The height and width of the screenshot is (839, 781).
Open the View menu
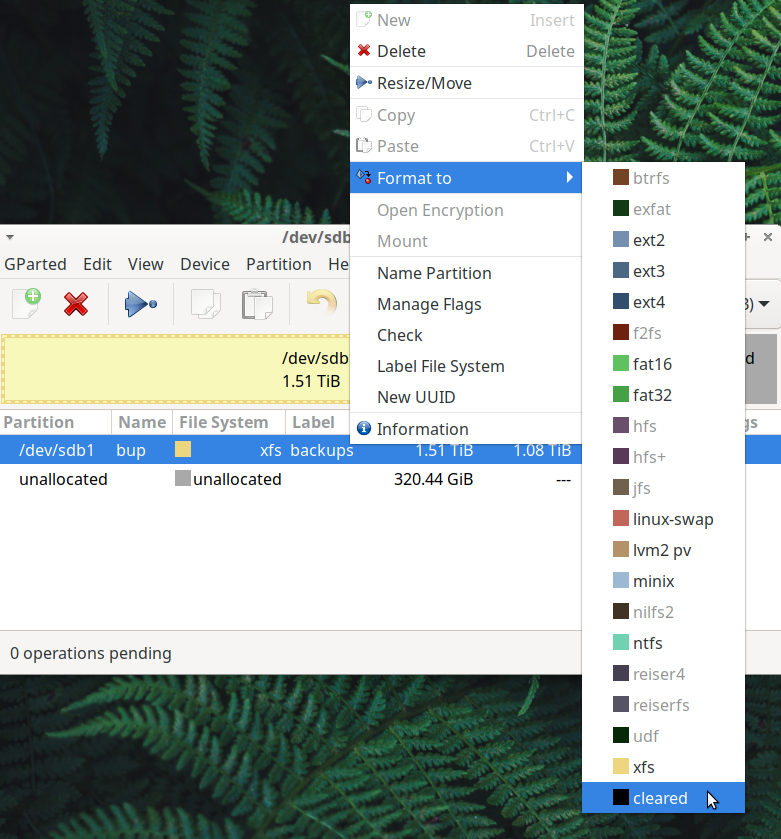(x=146, y=264)
